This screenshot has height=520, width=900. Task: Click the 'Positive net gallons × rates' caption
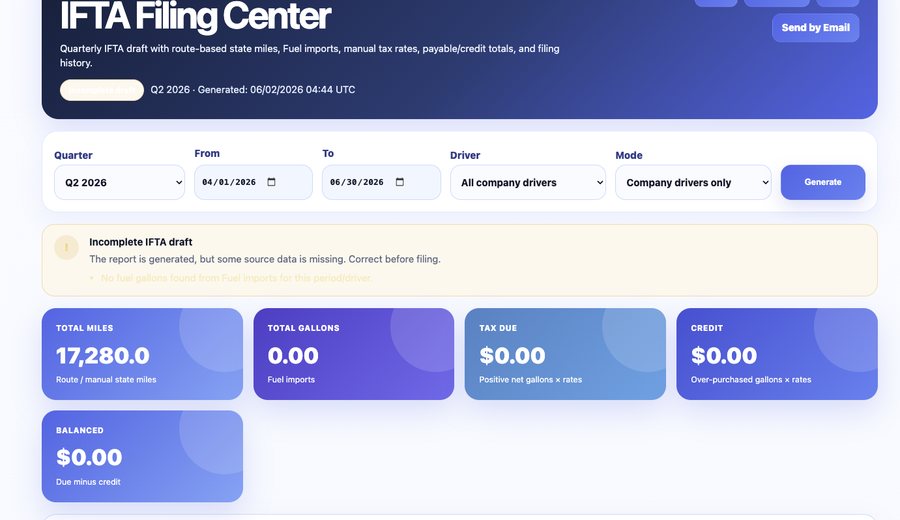pos(530,379)
